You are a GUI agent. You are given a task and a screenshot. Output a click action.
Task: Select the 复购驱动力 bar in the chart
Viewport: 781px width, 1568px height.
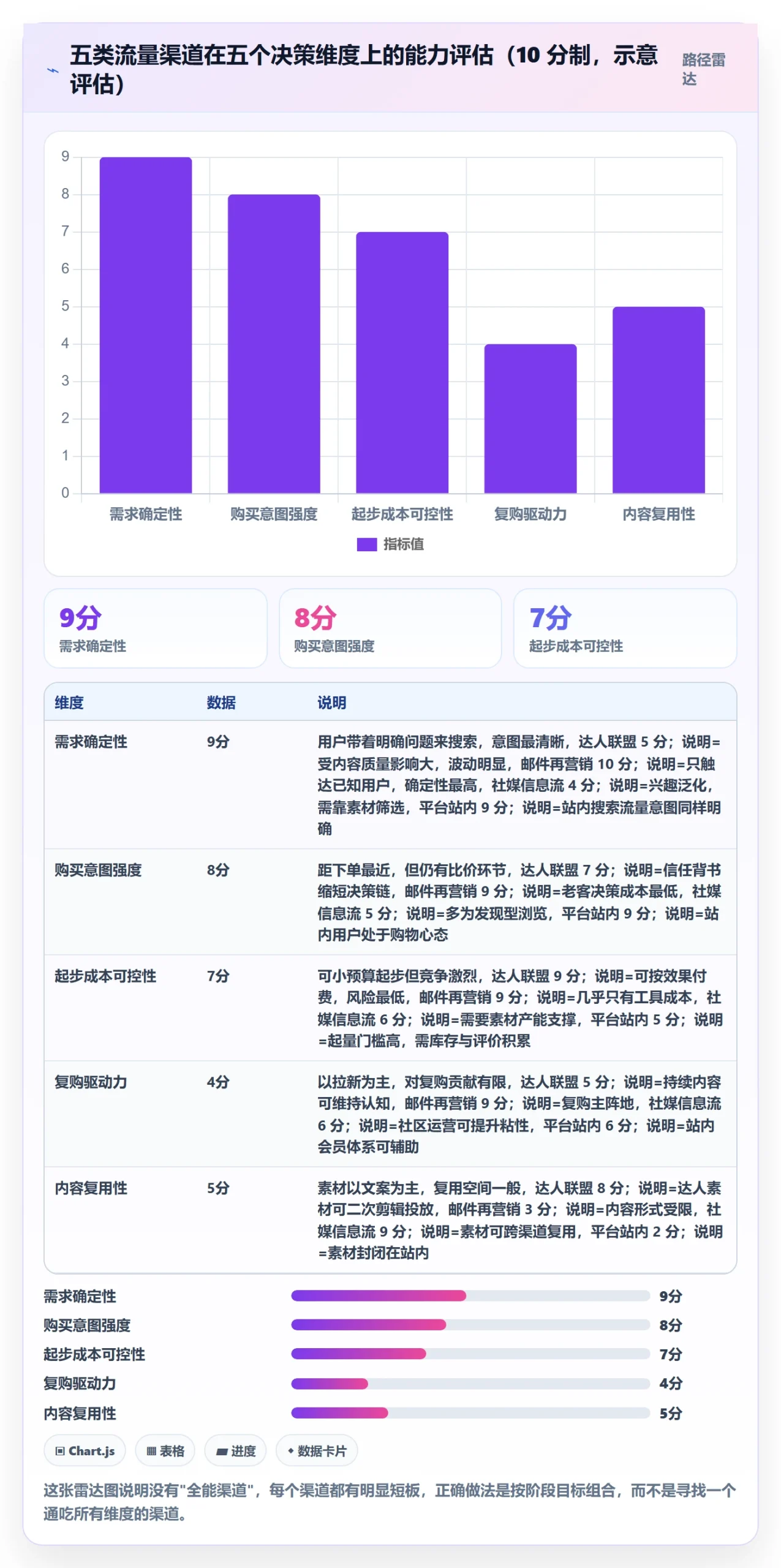[x=530, y=419]
